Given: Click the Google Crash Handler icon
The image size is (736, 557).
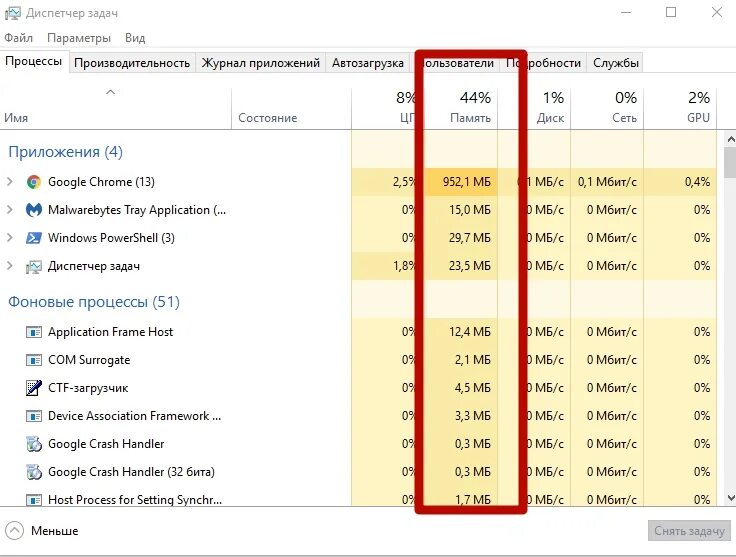Looking at the screenshot, I should coord(34,444).
